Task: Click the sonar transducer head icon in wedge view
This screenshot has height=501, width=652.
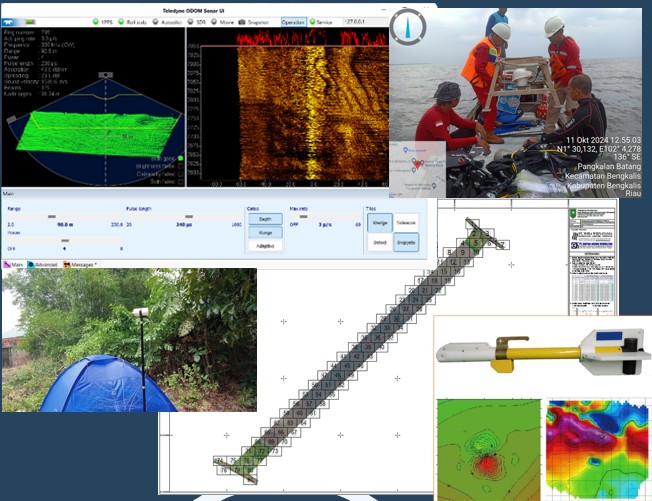Action: pyautogui.click(x=106, y=75)
